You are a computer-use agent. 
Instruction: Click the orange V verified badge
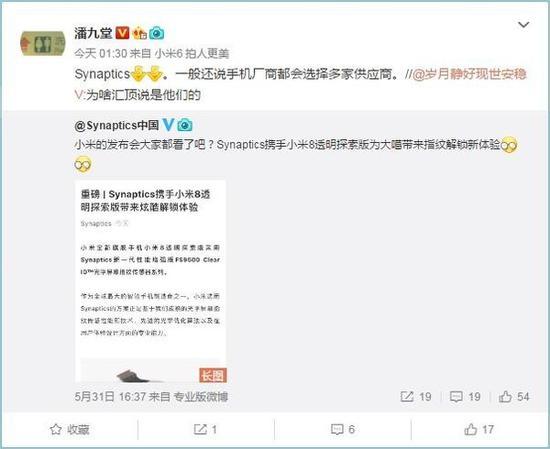tap(122, 33)
